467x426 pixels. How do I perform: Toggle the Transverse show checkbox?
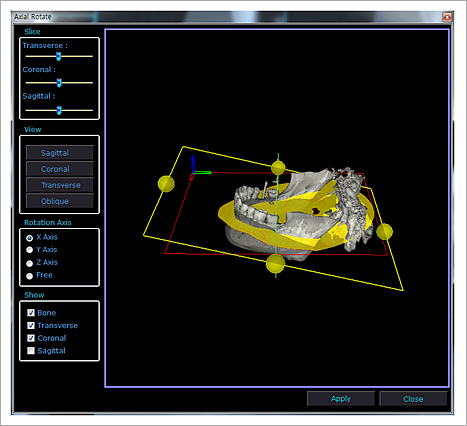31,325
